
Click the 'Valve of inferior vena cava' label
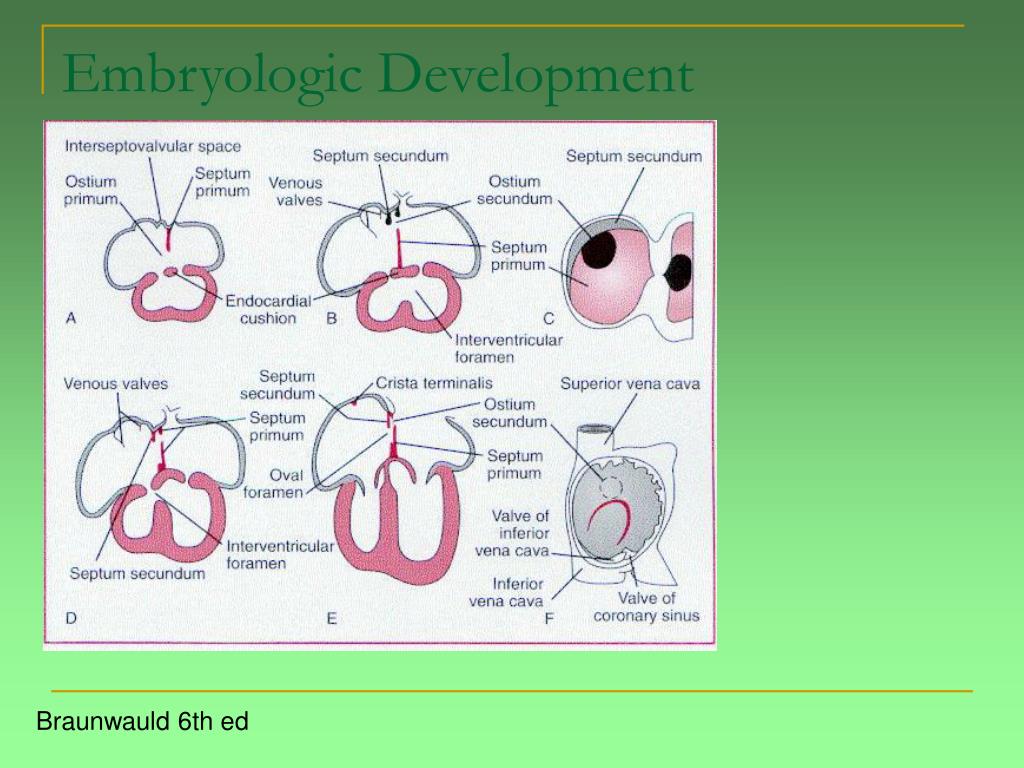click(x=513, y=534)
